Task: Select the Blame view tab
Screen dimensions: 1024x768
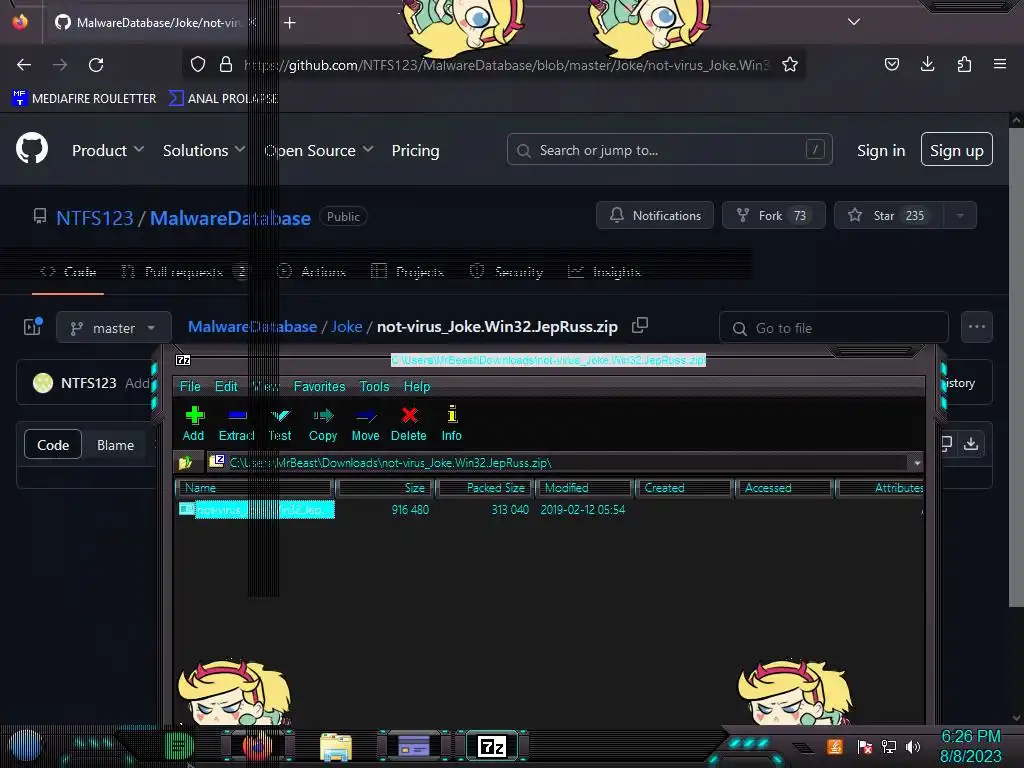Action: 116,445
